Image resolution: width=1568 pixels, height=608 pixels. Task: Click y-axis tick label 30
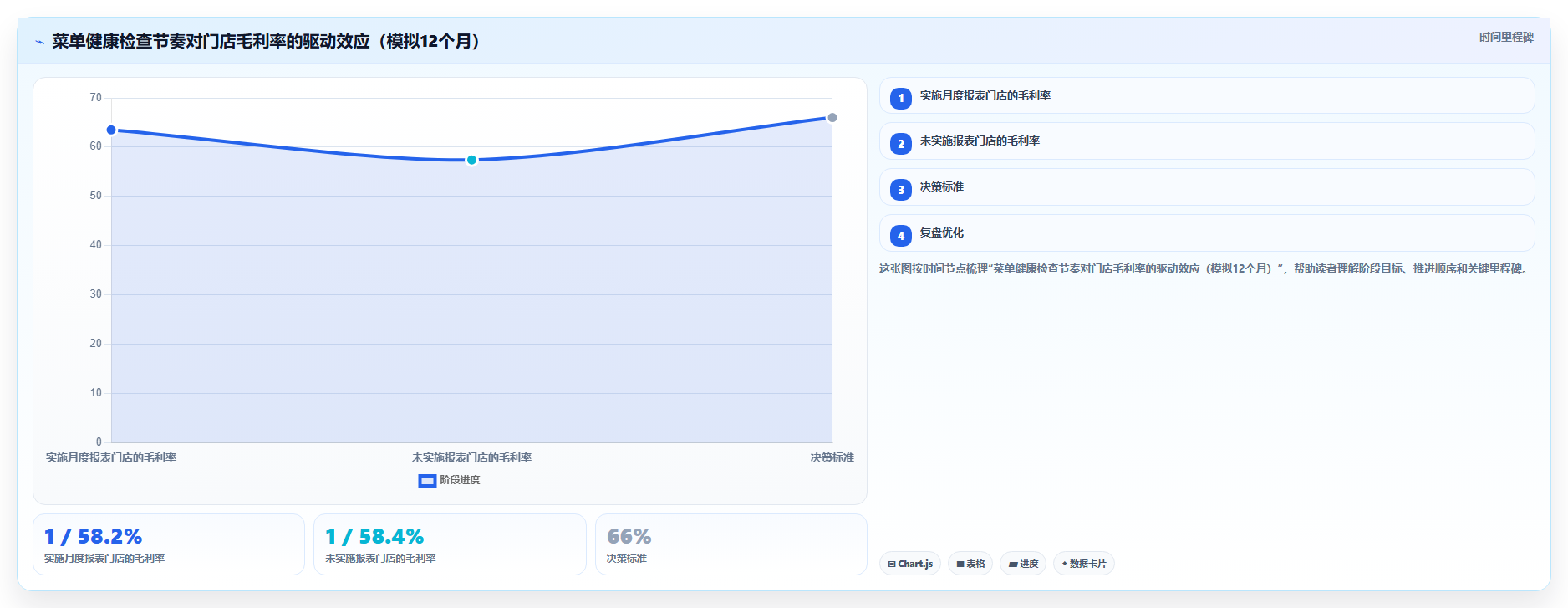(96, 294)
